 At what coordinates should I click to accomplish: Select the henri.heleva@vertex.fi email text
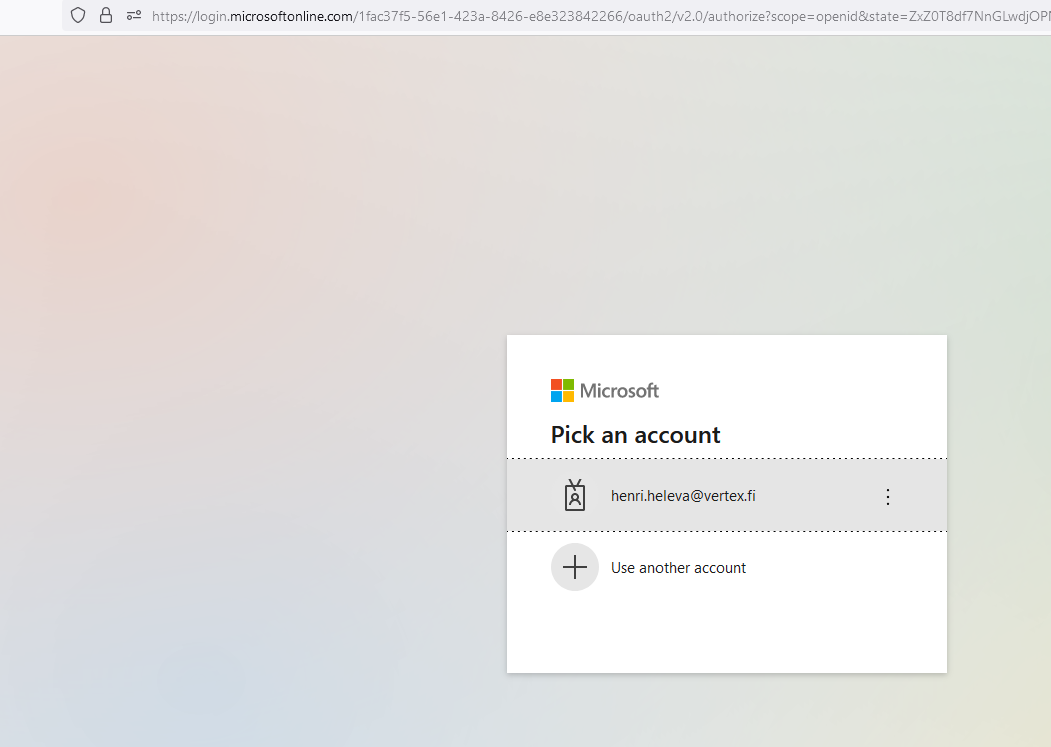(683, 495)
